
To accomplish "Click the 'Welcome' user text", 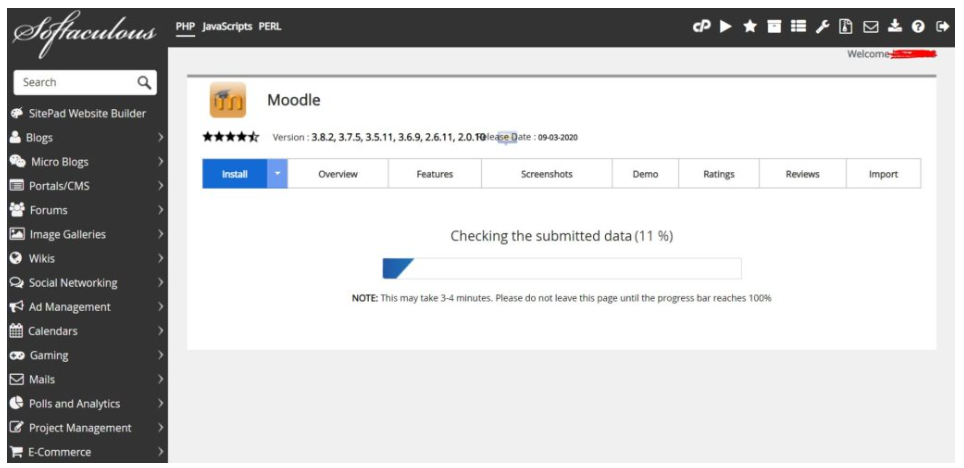I will tap(868, 54).
